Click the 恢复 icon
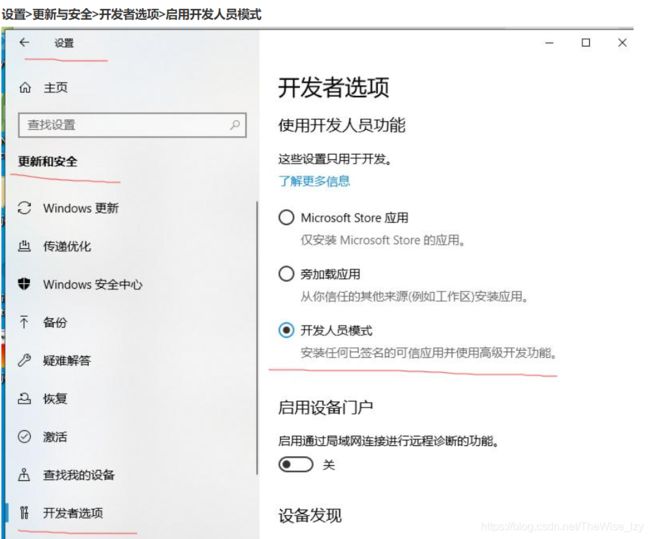Screen dimensions: 650x539 tap(24, 398)
